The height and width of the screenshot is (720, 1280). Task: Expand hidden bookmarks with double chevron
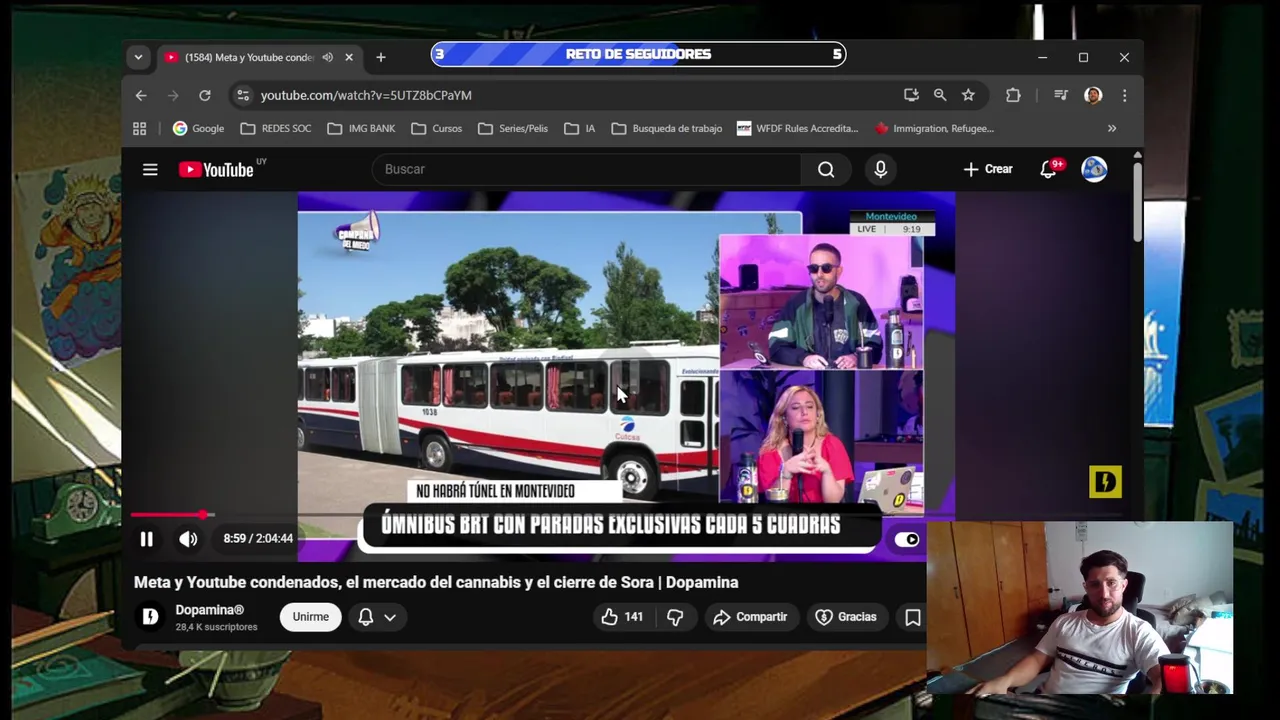click(x=1112, y=128)
